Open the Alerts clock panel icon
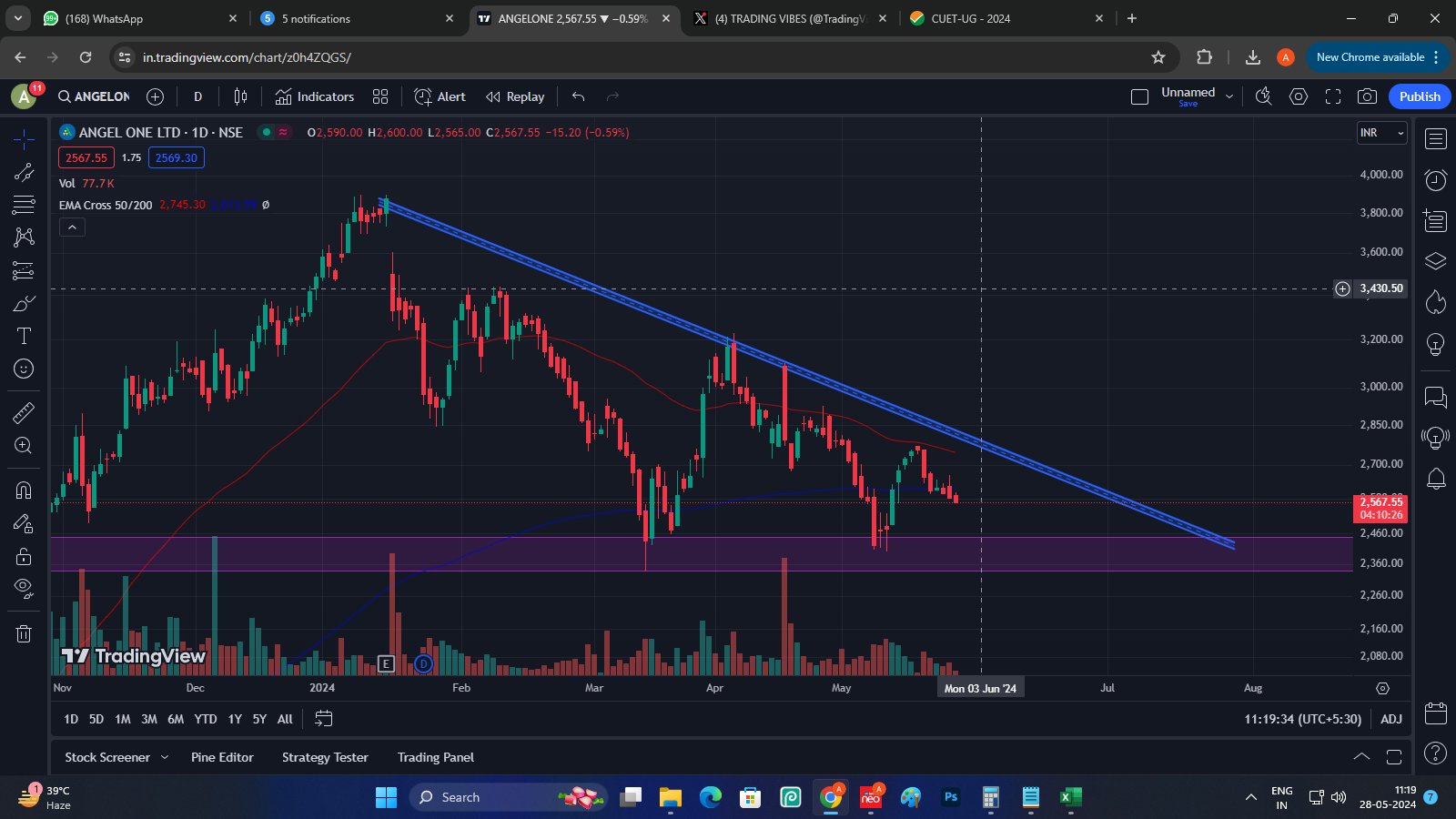This screenshot has height=819, width=1456. coord(1435,180)
